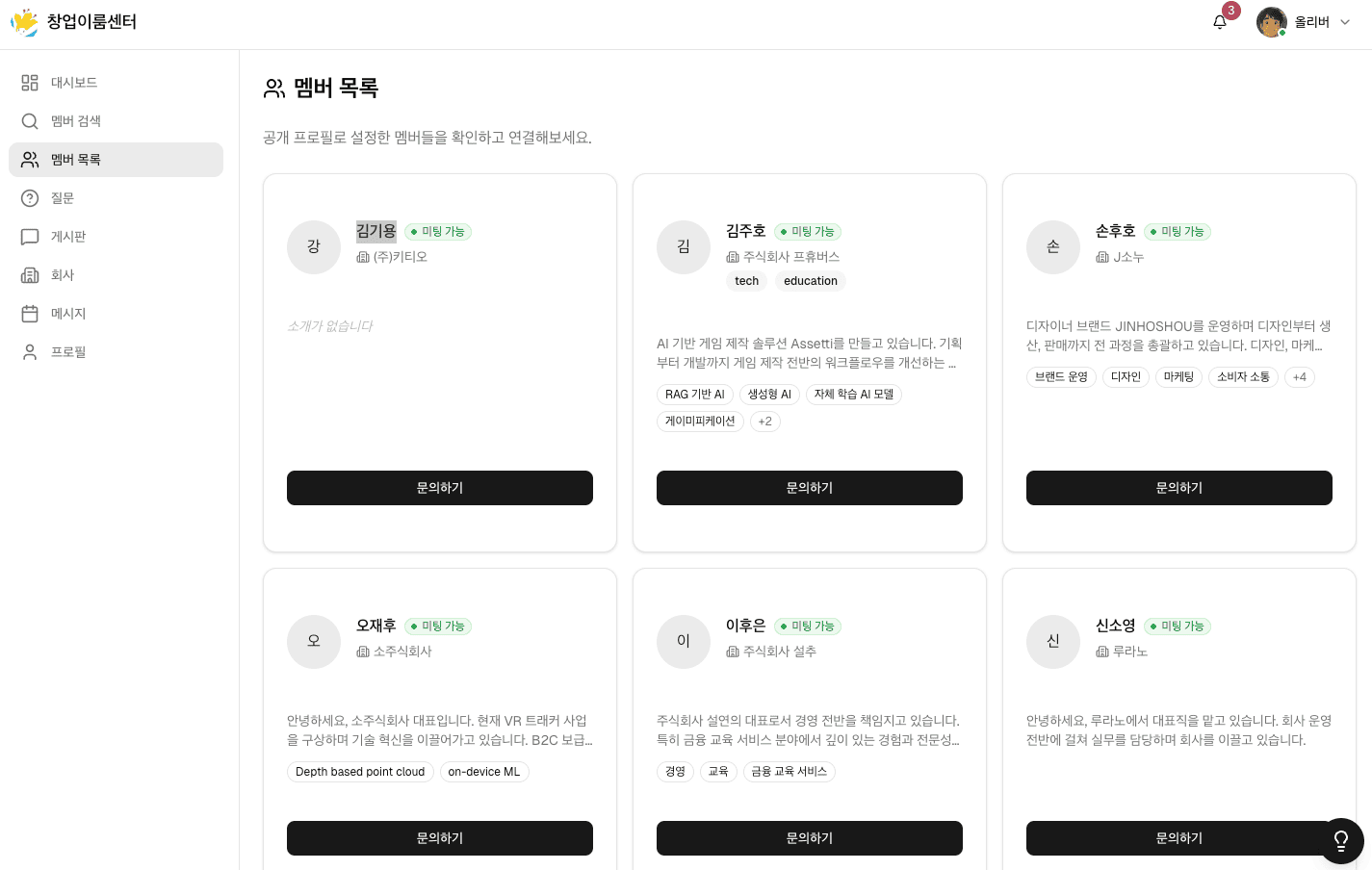The width and height of the screenshot is (1372, 870).
Task: Click the 프로필 person icon in sidebar
Action: [30, 352]
